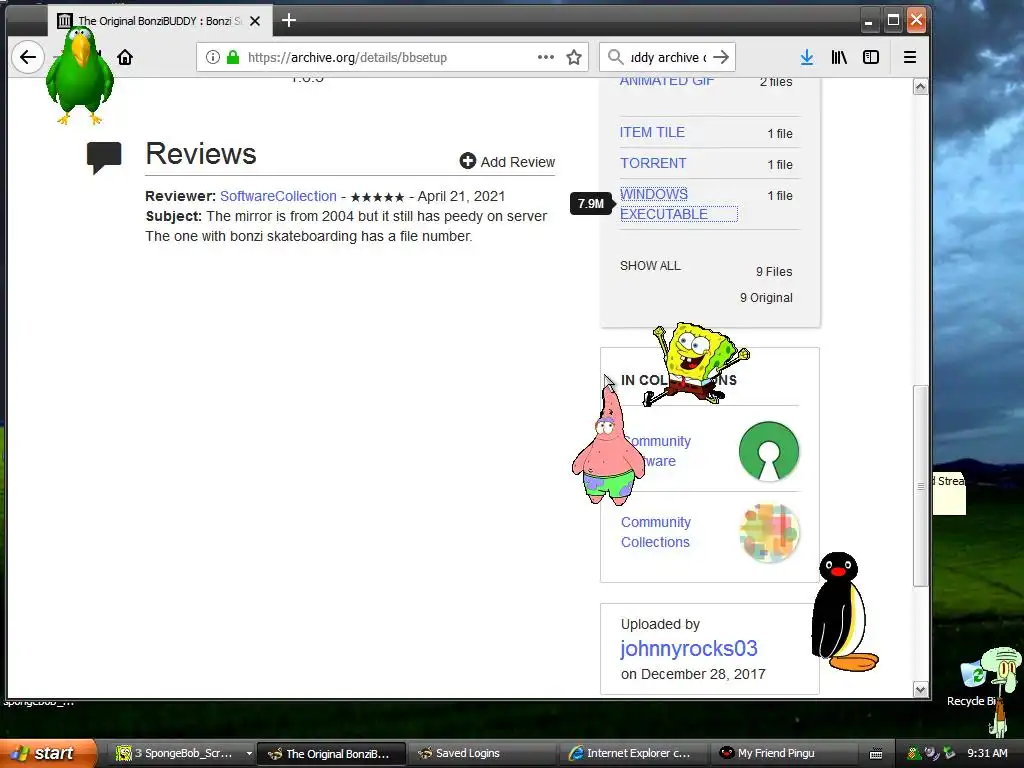Viewport: 1024px width, 768px height.
Task: Click the Reviews speech bubble icon
Action: 104,157
